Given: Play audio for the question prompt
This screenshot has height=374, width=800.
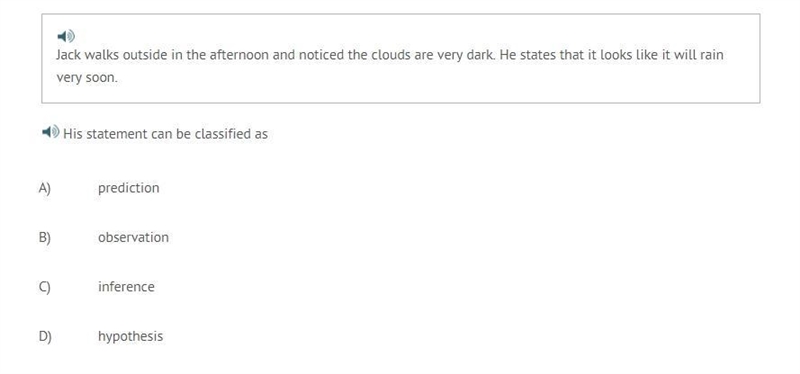Looking at the screenshot, I should [51, 132].
